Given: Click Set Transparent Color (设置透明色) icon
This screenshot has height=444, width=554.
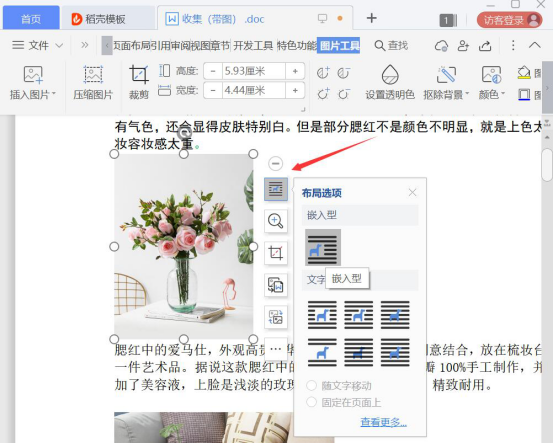Looking at the screenshot, I should [x=390, y=75].
